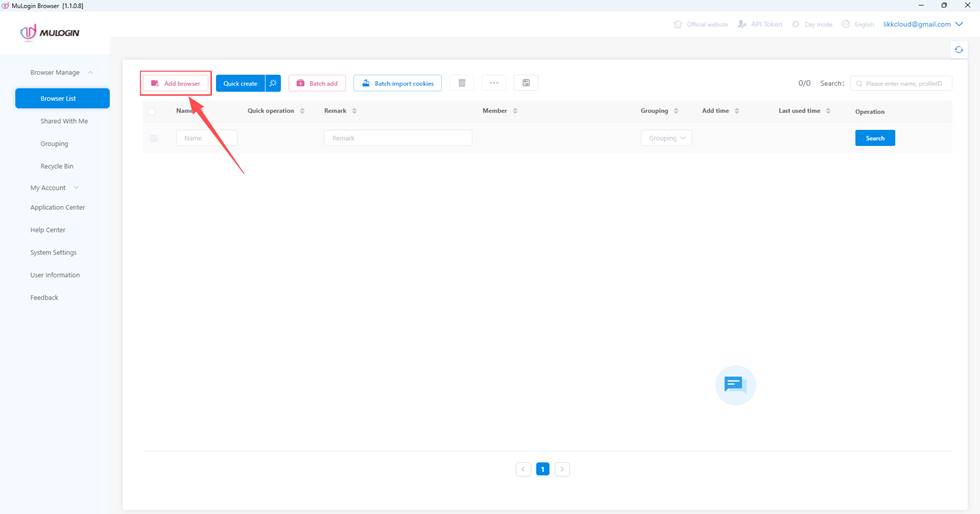Tick the checkbox in the filter row
This screenshot has height=514, width=980.
153,138
